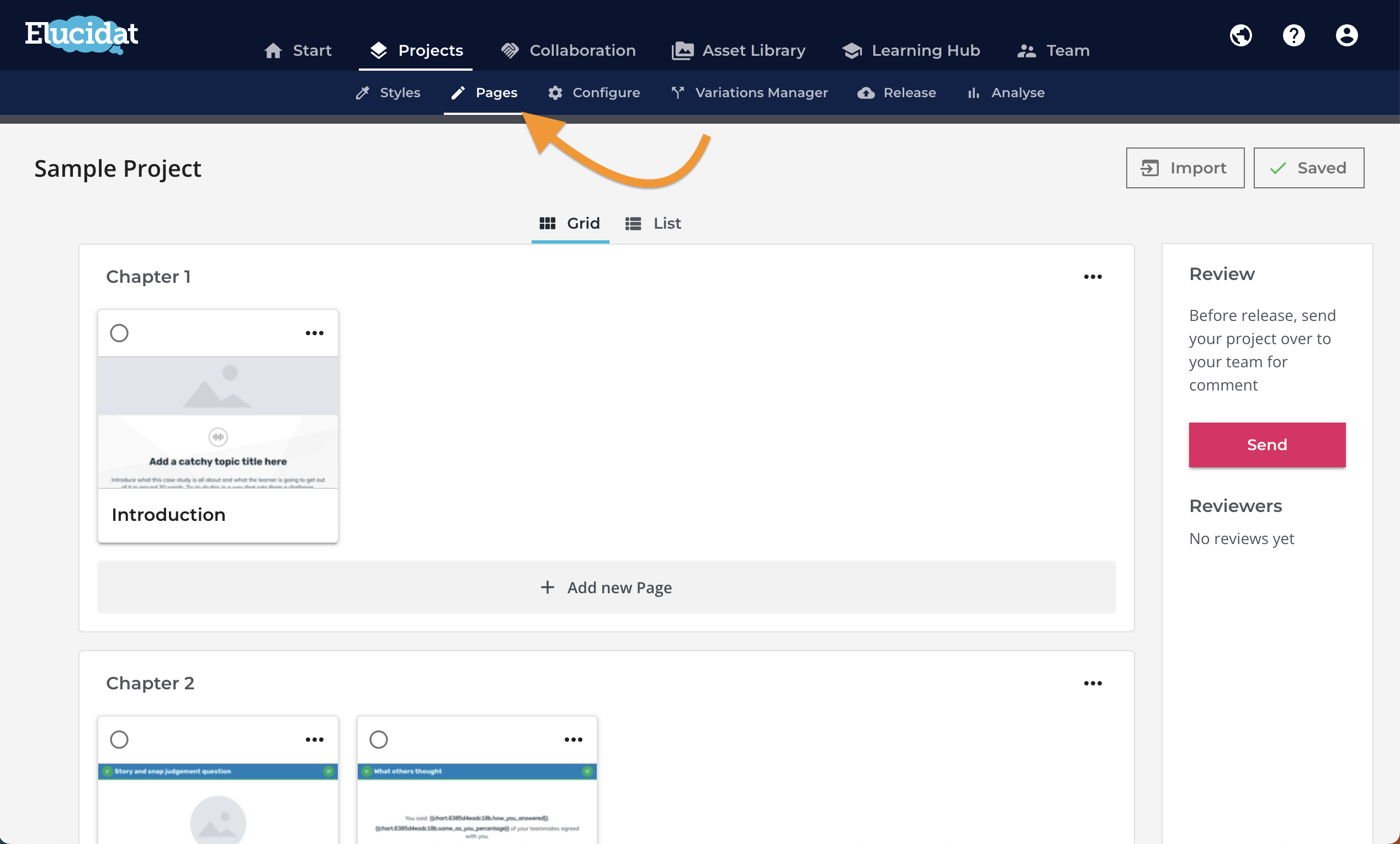Click the Chapter 2 heading

[x=150, y=683]
